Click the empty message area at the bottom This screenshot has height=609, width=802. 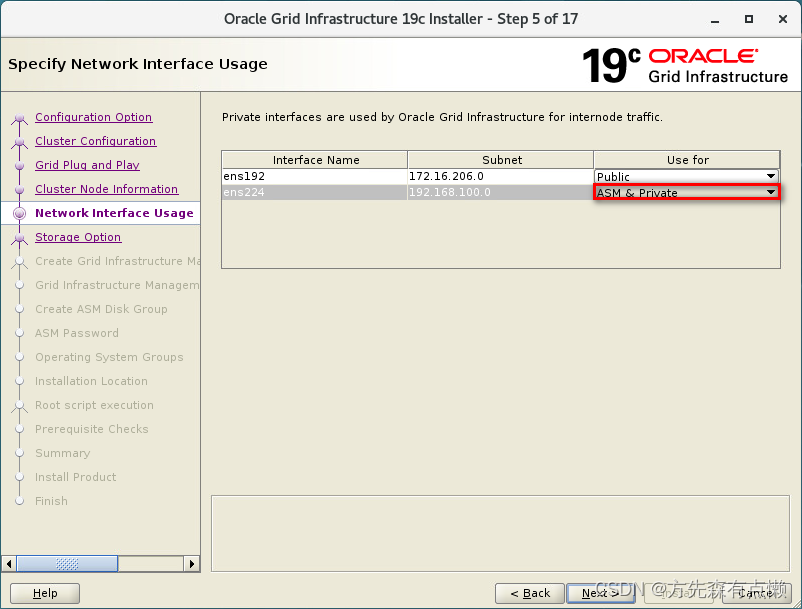(x=500, y=533)
